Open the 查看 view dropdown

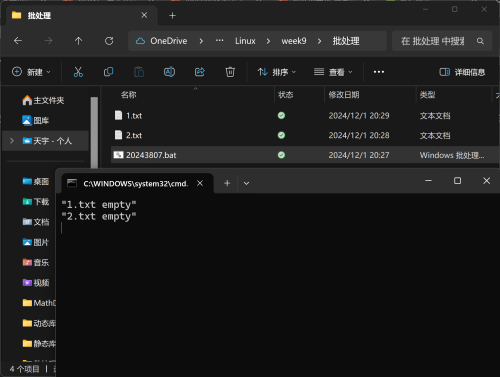point(333,72)
